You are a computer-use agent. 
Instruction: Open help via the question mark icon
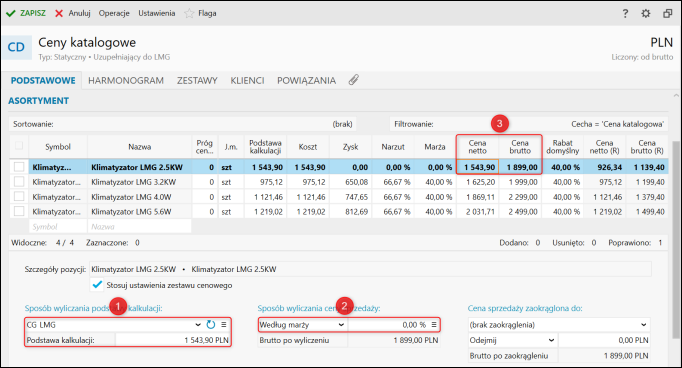click(625, 13)
